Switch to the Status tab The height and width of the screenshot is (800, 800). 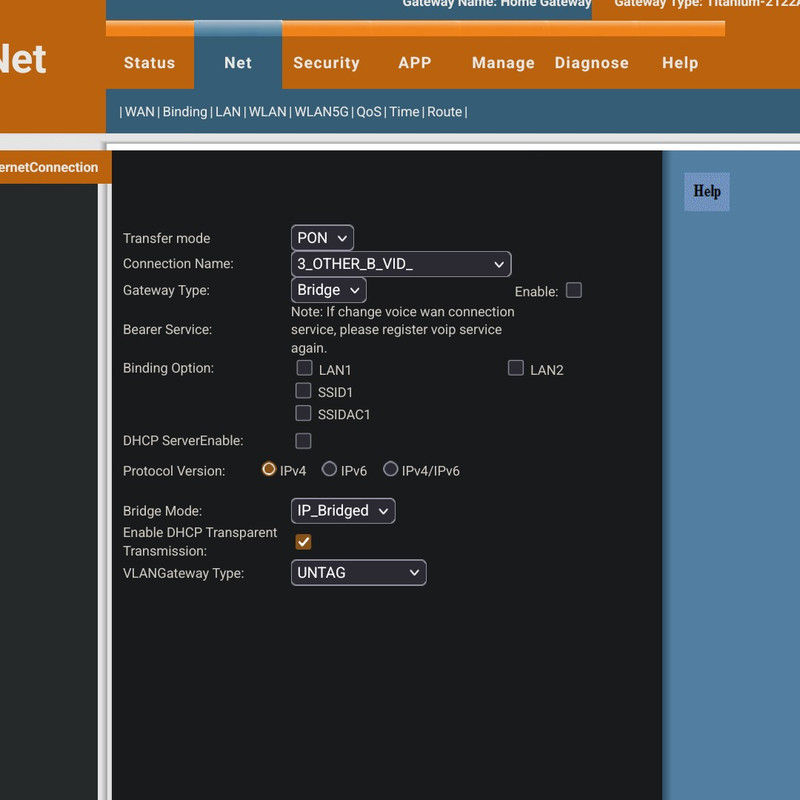148,63
